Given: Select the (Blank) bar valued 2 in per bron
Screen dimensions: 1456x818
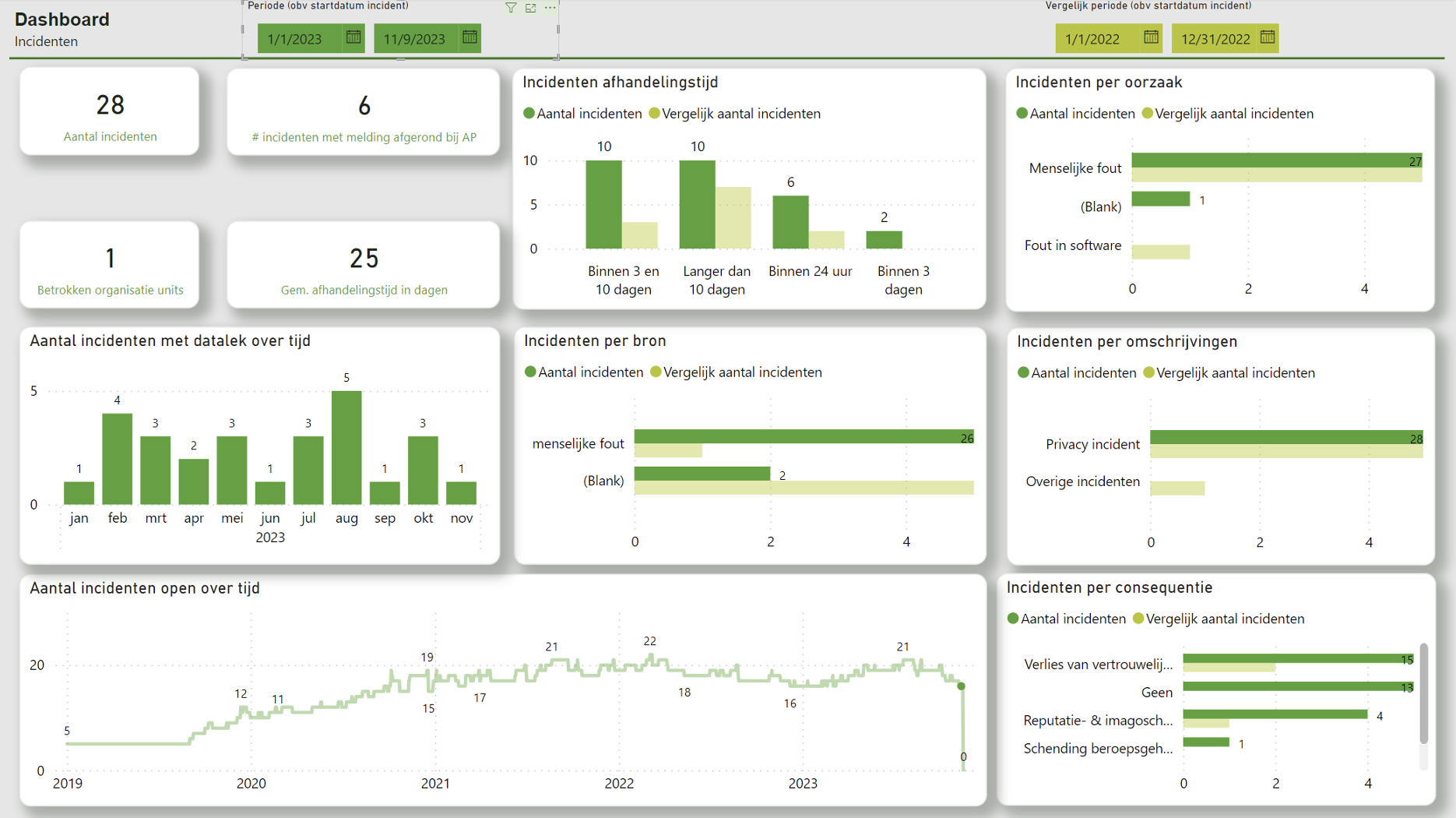Looking at the screenshot, I should (702, 474).
